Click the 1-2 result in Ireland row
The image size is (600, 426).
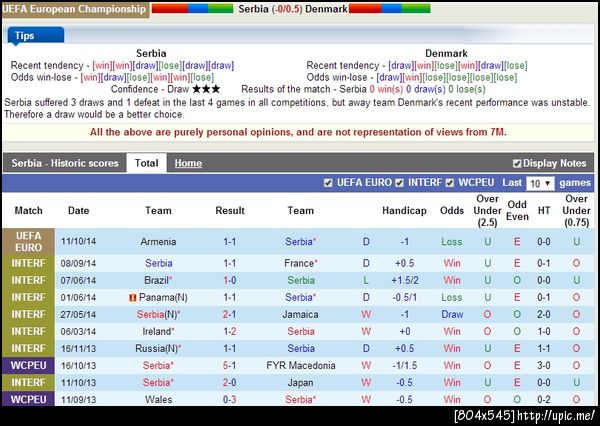coord(230,331)
